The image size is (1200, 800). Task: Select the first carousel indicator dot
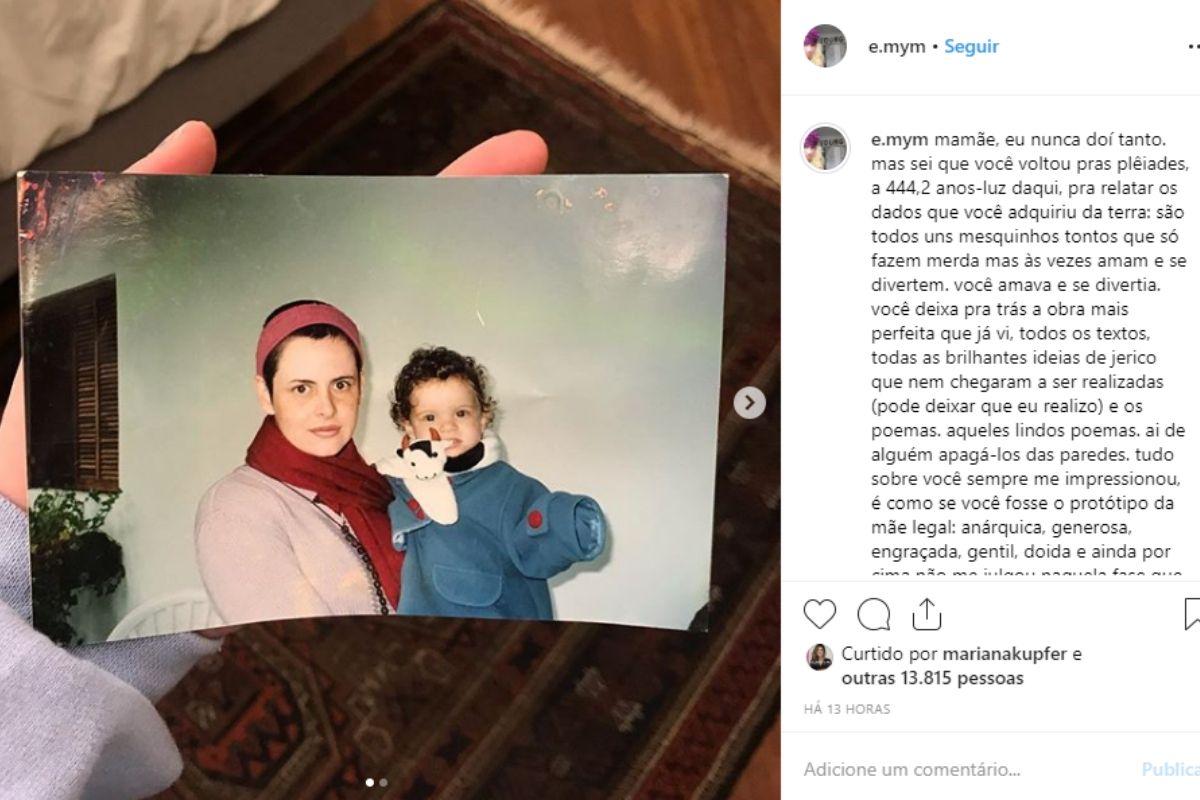[x=369, y=783]
